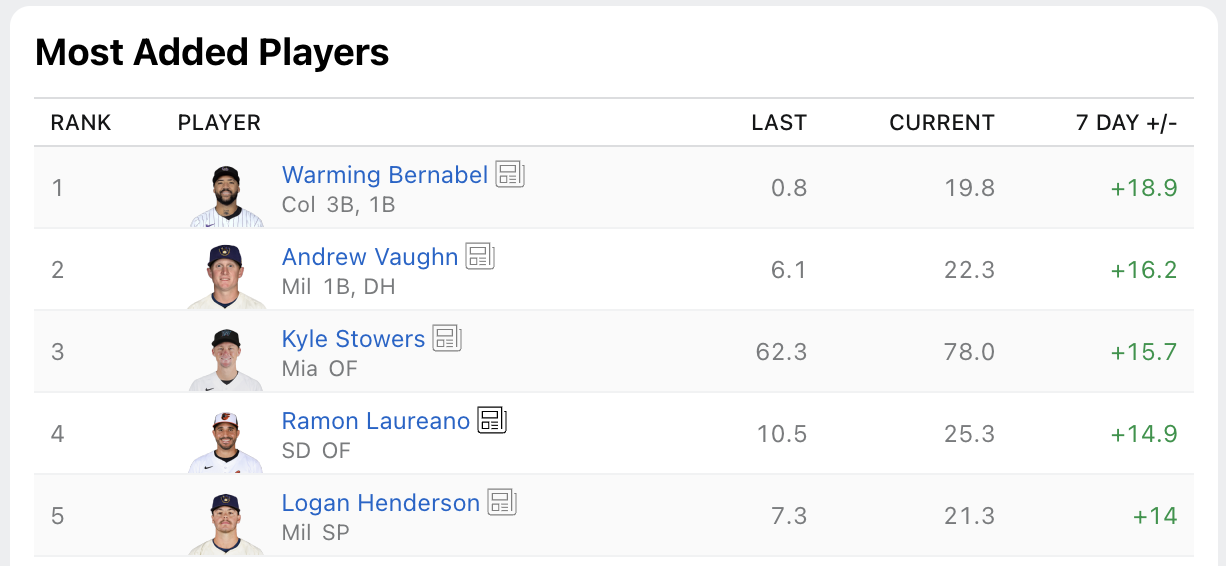Click Warming Bernabel's headshot photo
Image resolution: width=1226 pixels, height=566 pixels.
pyautogui.click(x=227, y=196)
